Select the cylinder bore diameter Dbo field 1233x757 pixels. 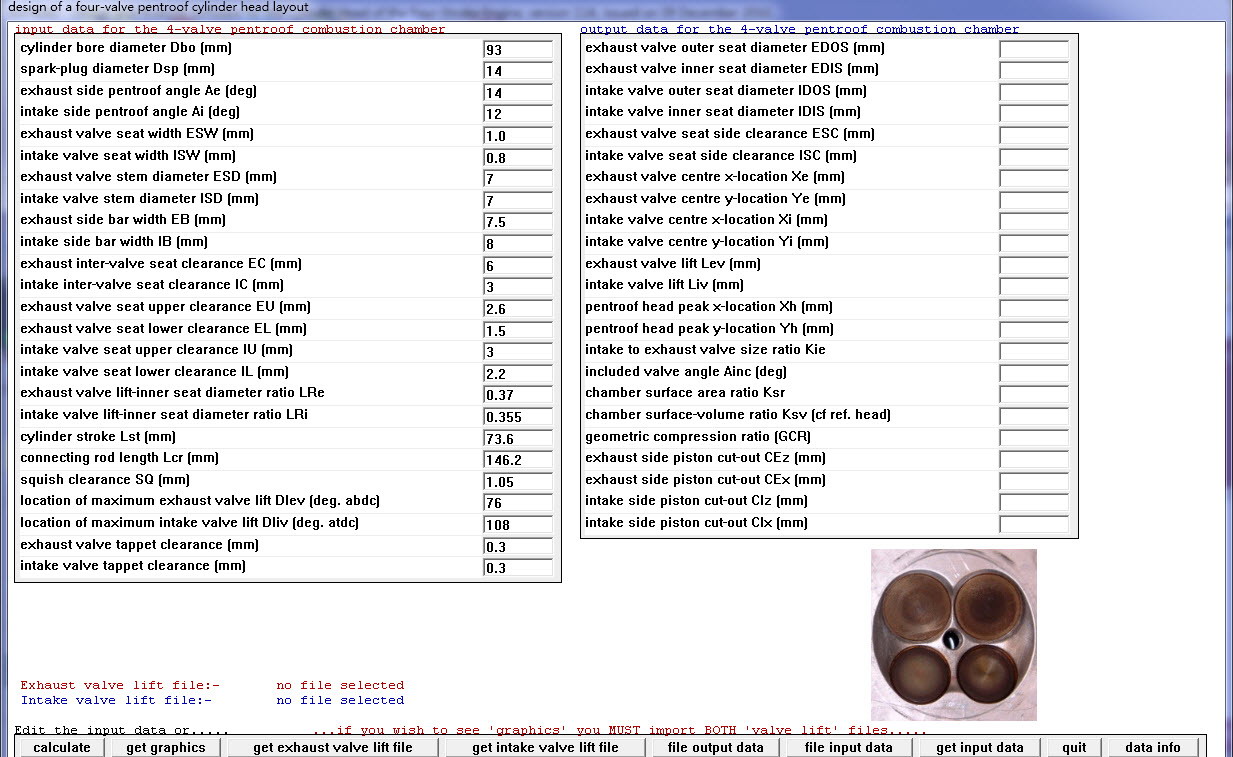[518, 49]
